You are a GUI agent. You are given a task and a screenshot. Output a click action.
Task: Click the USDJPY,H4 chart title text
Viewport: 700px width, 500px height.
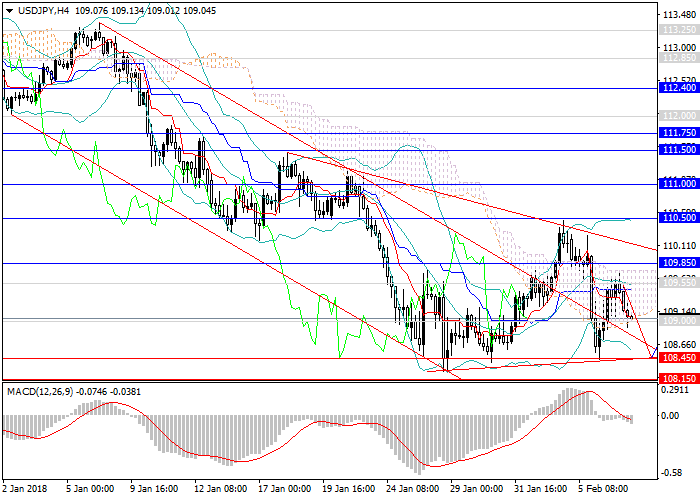[41, 10]
